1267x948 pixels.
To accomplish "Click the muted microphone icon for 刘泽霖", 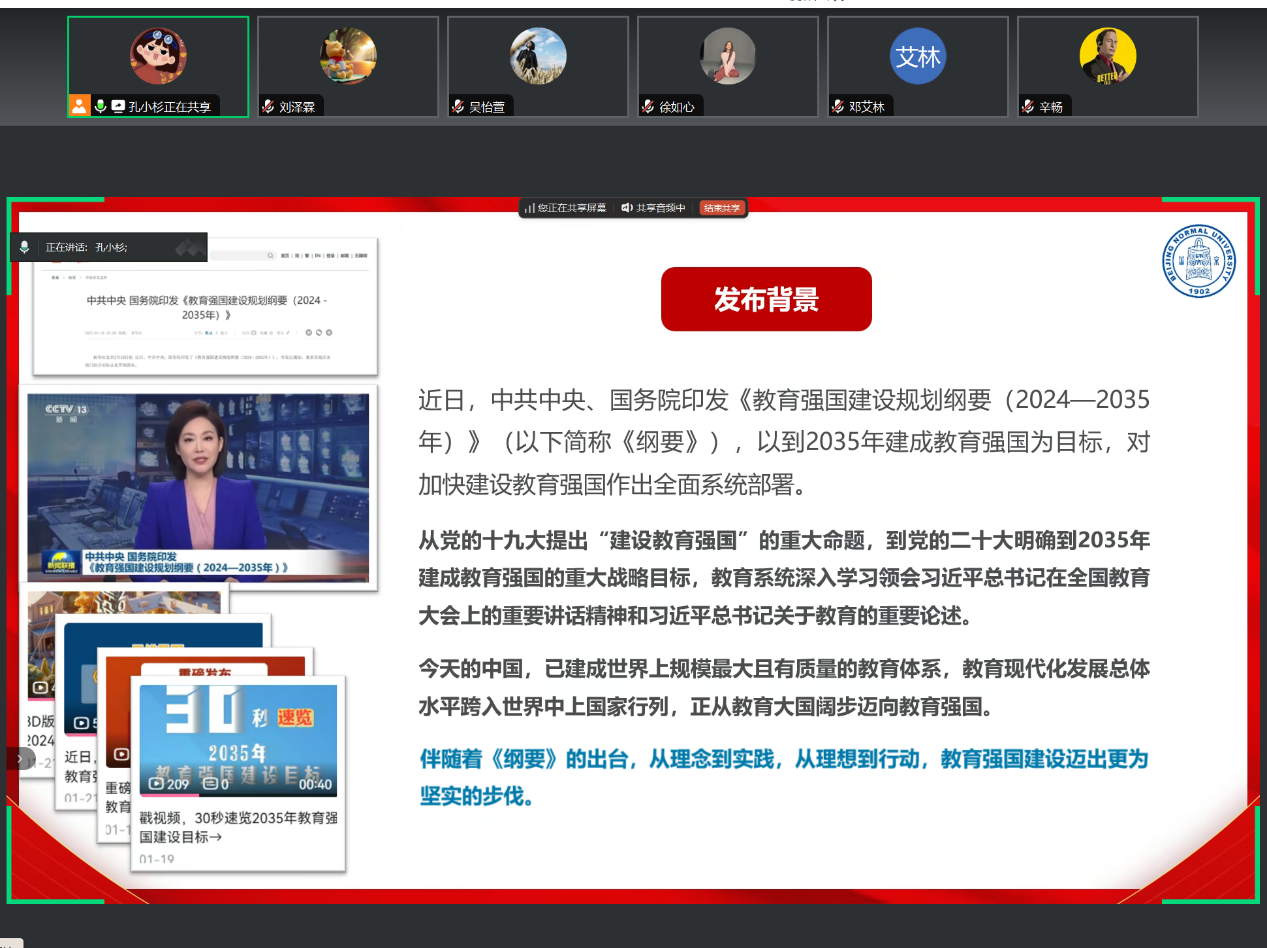I will [x=268, y=106].
